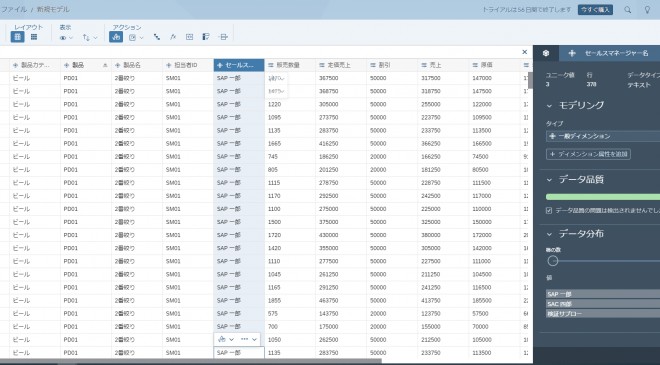Open the formula (fx) editor
660x365 pixels.
(173, 37)
